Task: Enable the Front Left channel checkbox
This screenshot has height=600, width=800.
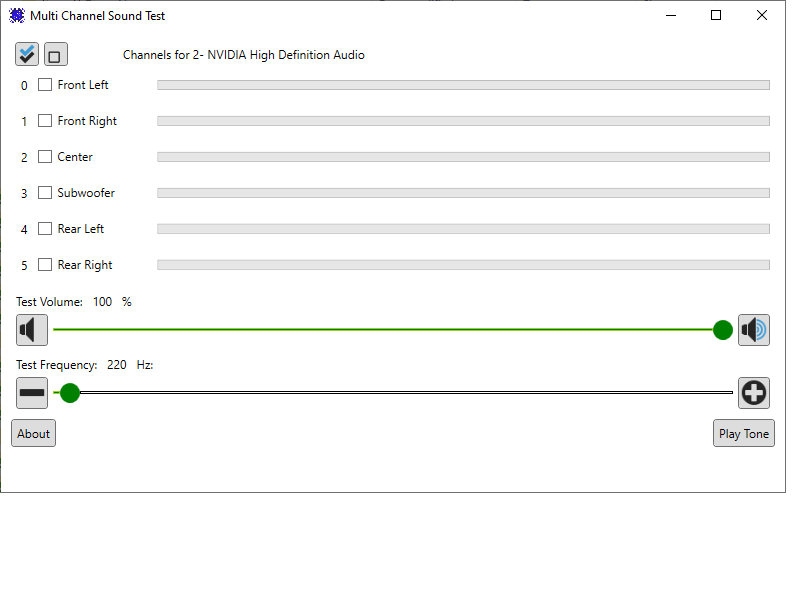Action: (45, 85)
